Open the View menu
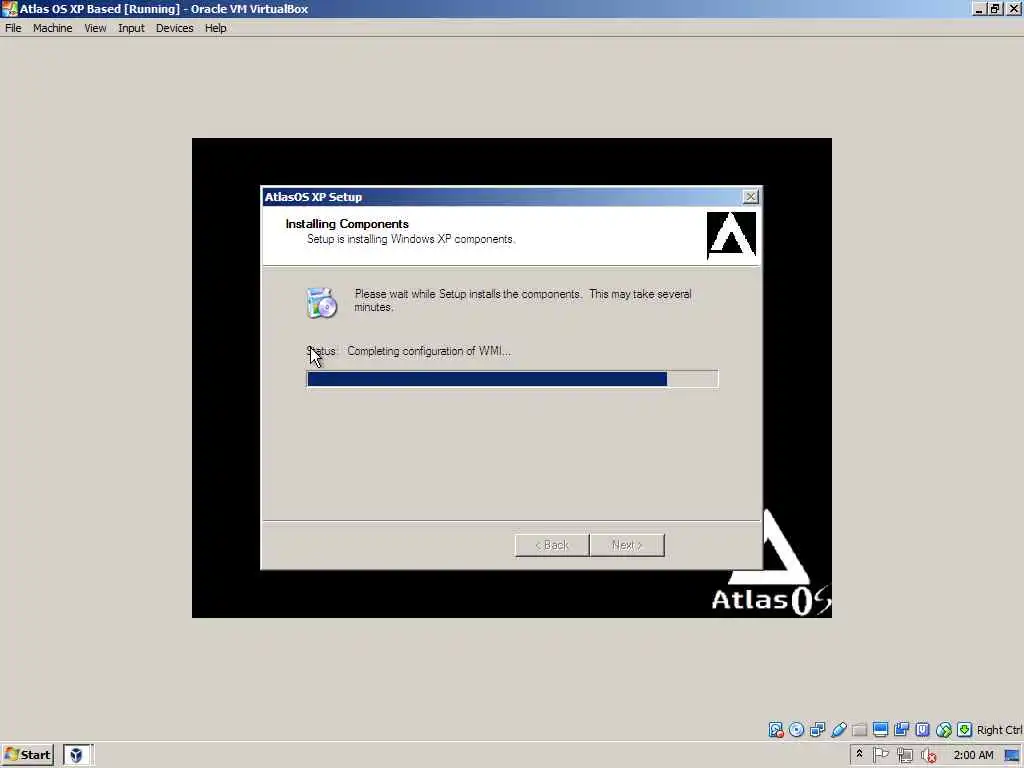Screen dimensions: 1024x768 95,28
